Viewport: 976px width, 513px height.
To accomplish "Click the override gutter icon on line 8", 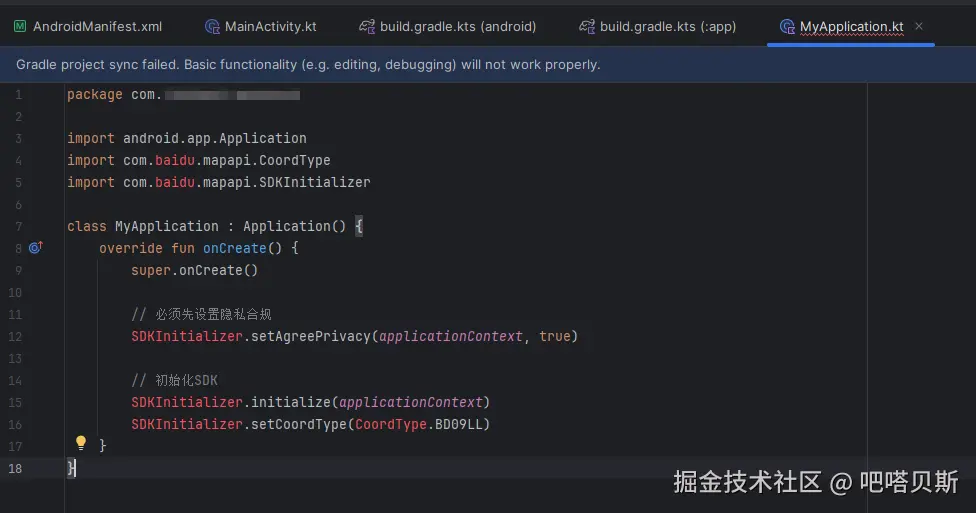I will (35, 247).
